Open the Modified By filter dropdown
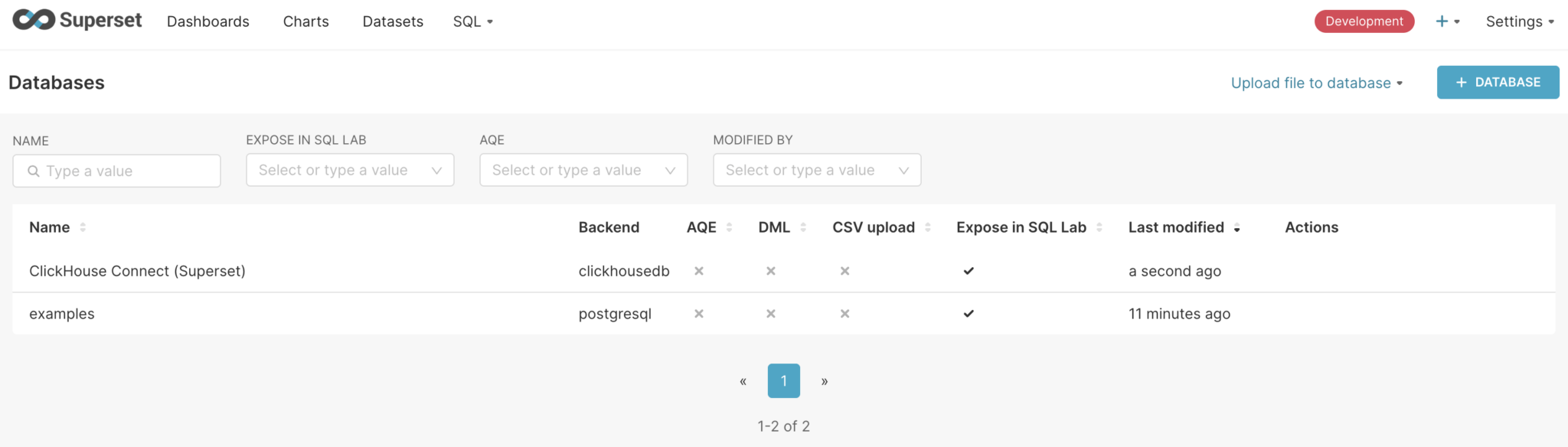The image size is (1568, 447). point(816,170)
